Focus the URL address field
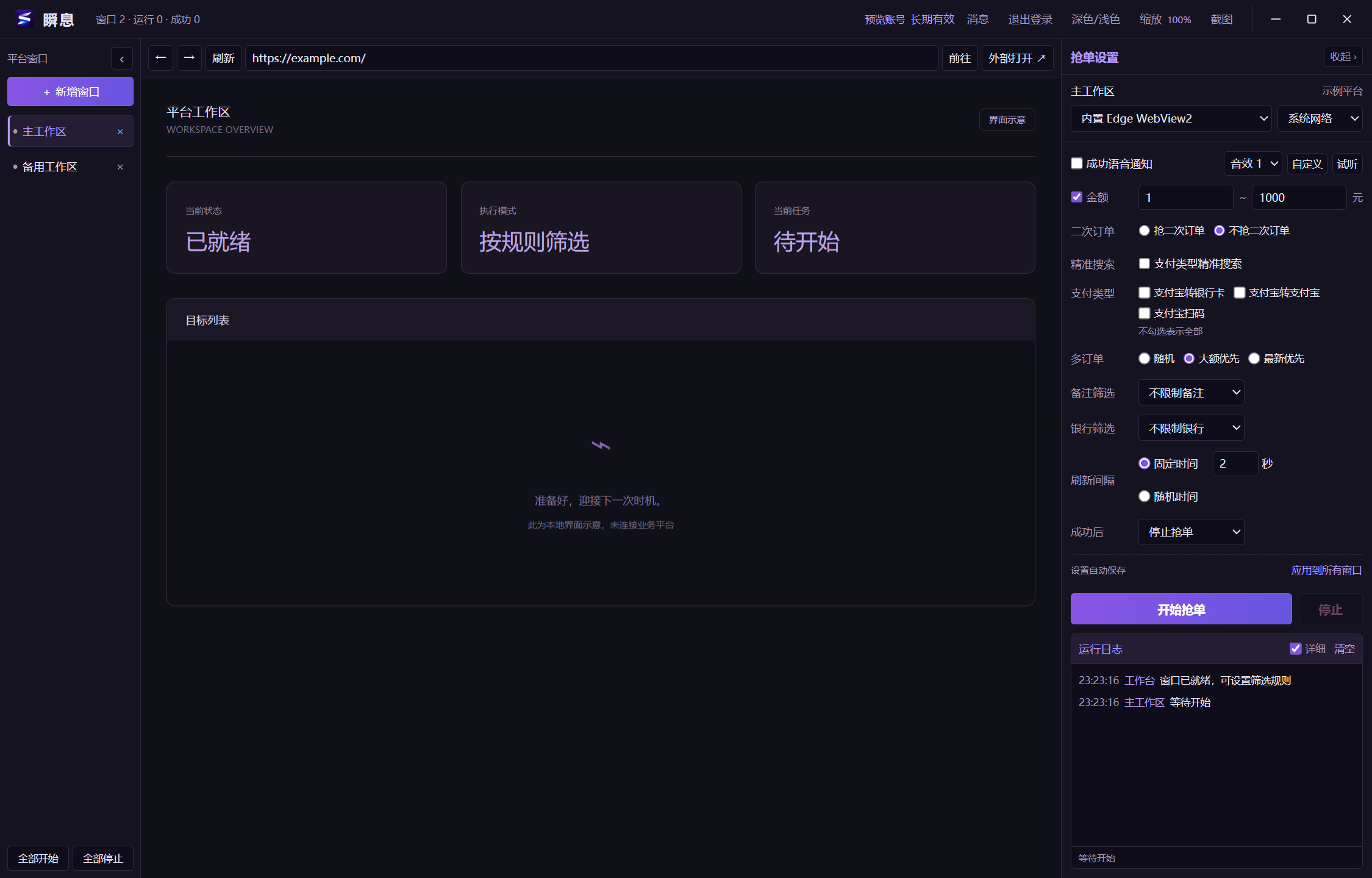Viewport: 1372px width, 878px height. pos(591,58)
